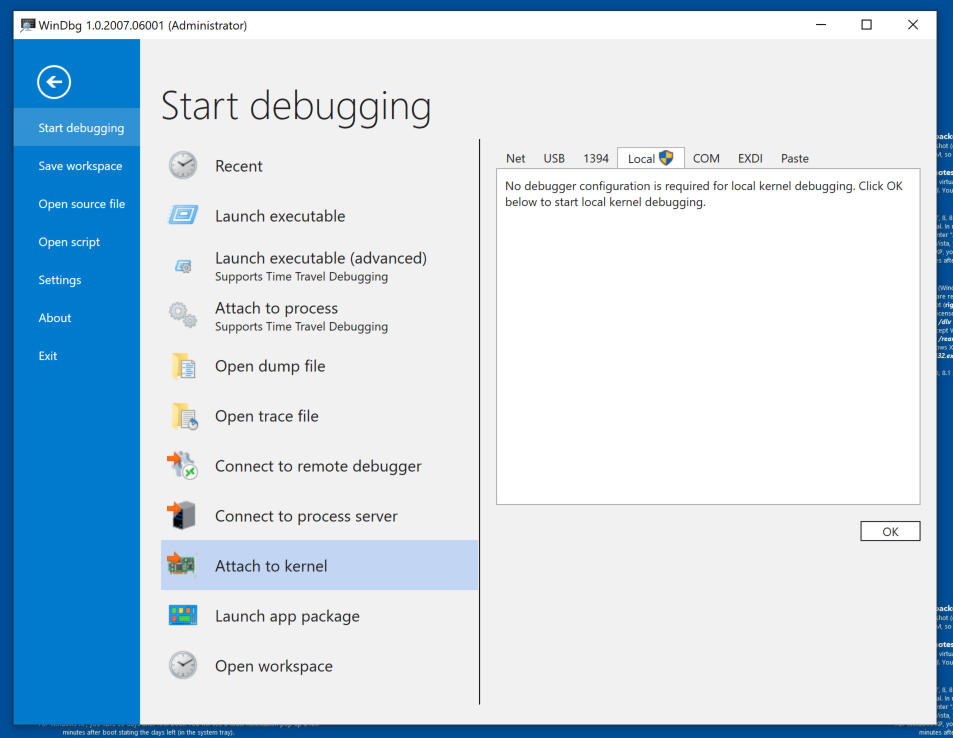Screen dimensions: 953x738
Task: Click the Recent clock icon
Action: click(183, 165)
